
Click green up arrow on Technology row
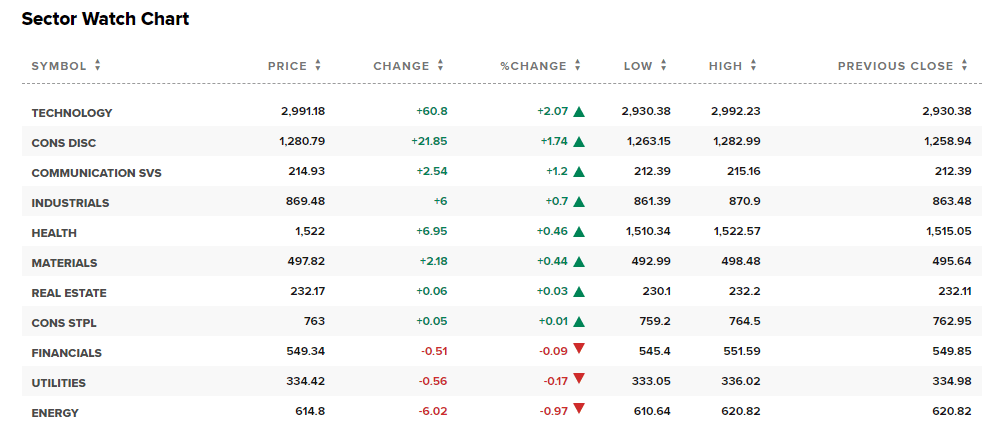click(x=579, y=112)
